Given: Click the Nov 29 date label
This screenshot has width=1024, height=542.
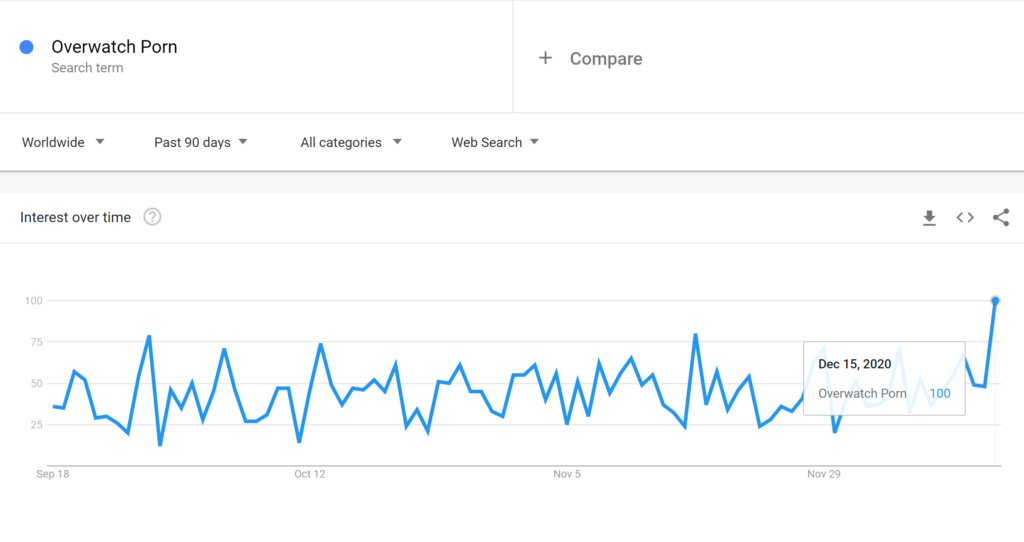Looking at the screenshot, I should click(824, 474).
